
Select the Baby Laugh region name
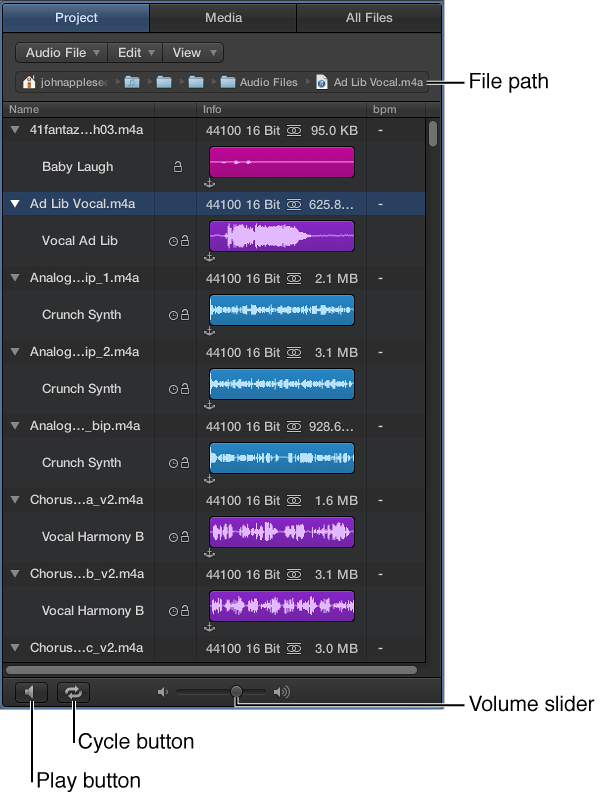78,167
